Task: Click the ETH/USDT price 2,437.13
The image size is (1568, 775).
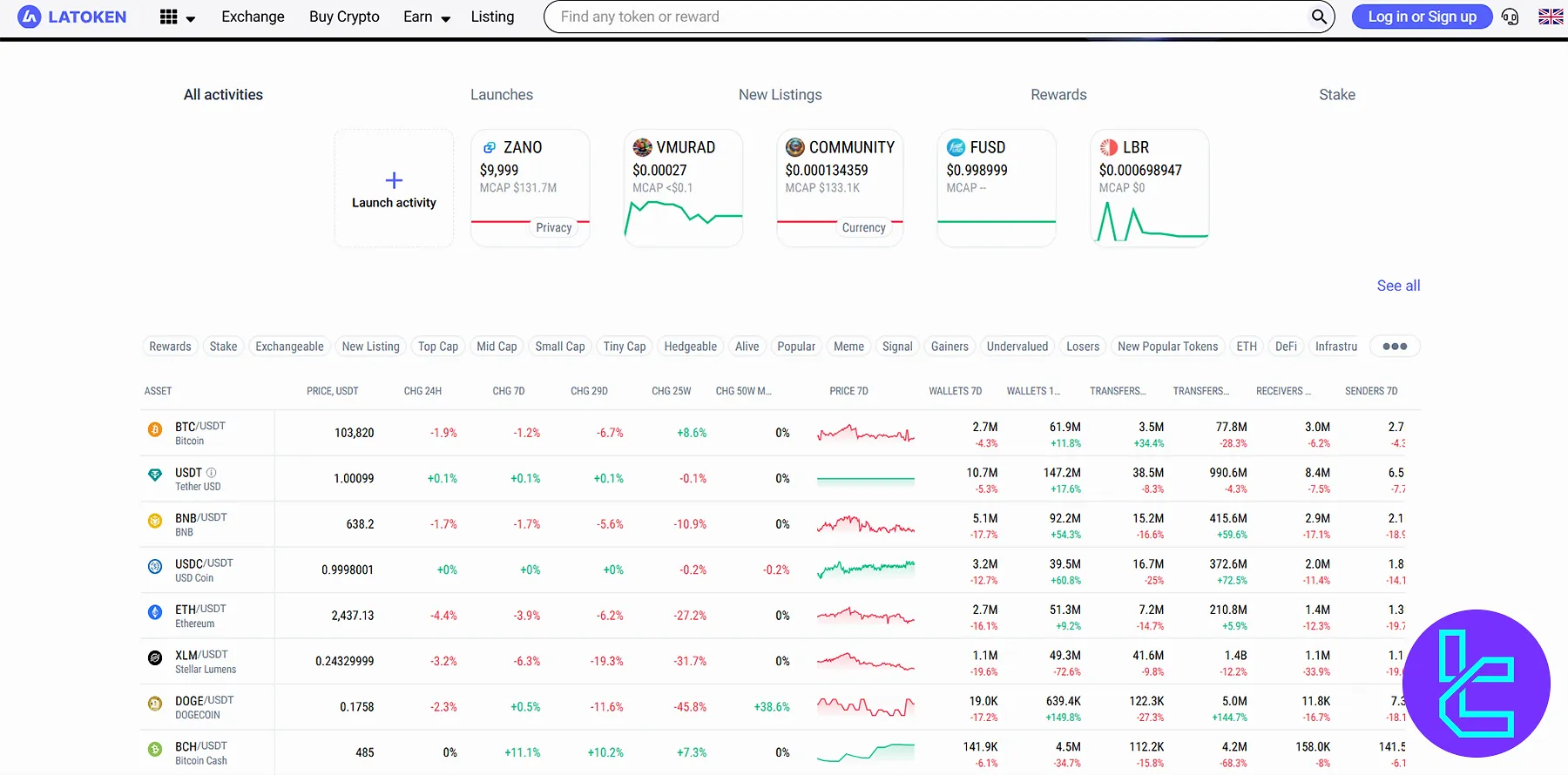Action: (353, 616)
